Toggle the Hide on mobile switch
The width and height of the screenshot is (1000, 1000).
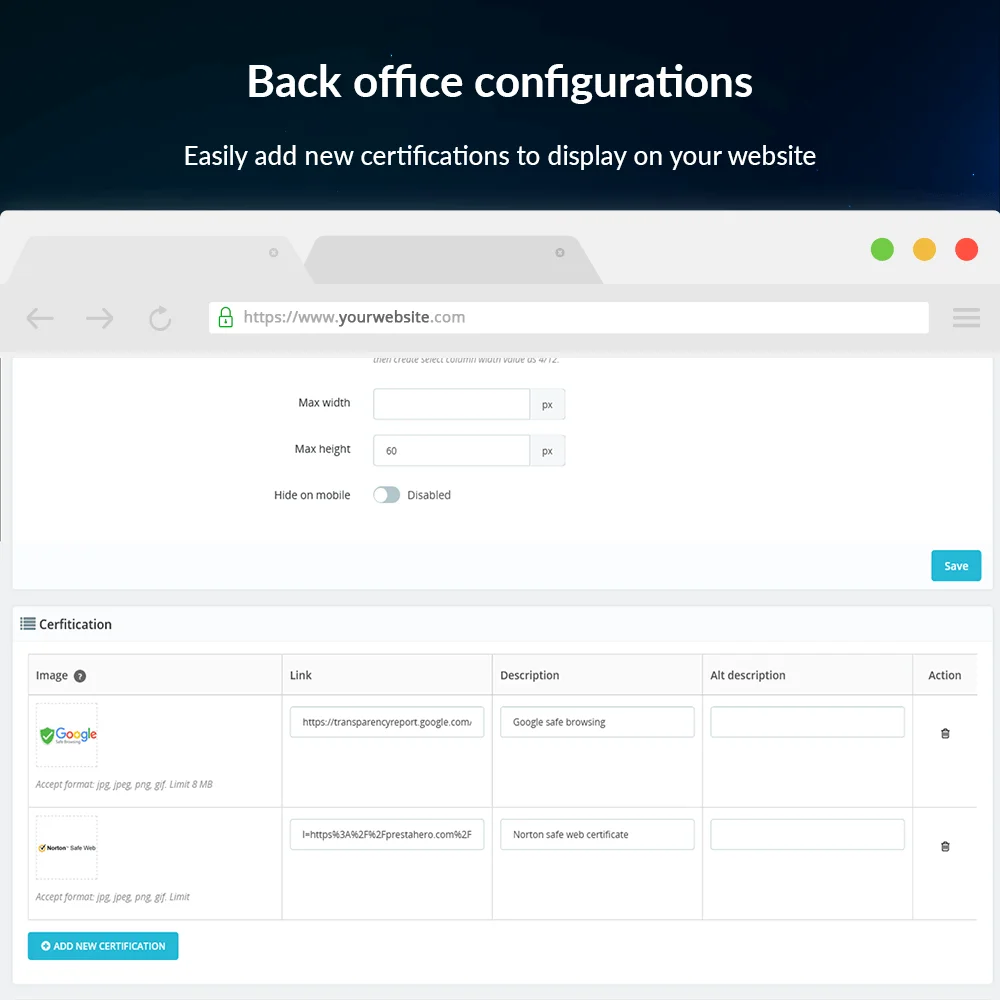(386, 495)
